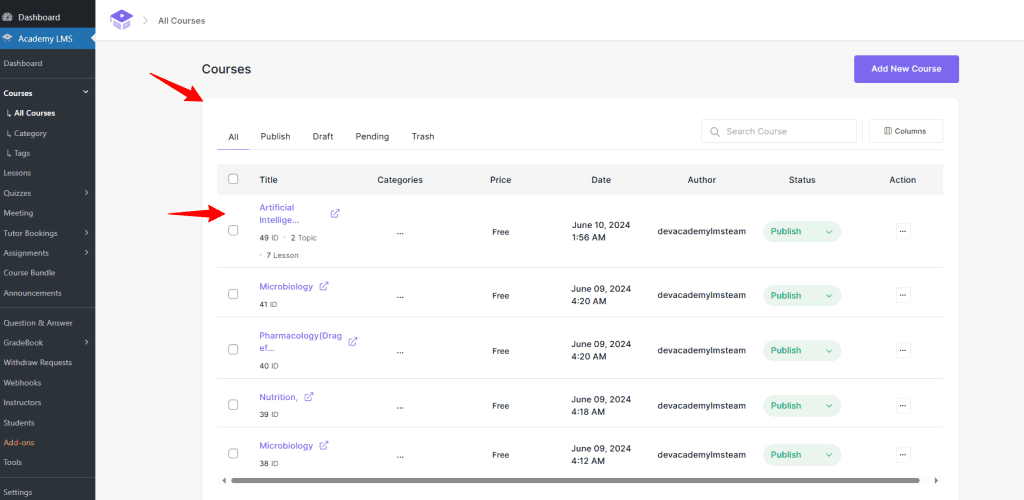Open the Columns visibility button
The width and height of the screenshot is (1024, 500).
tap(905, 131)
